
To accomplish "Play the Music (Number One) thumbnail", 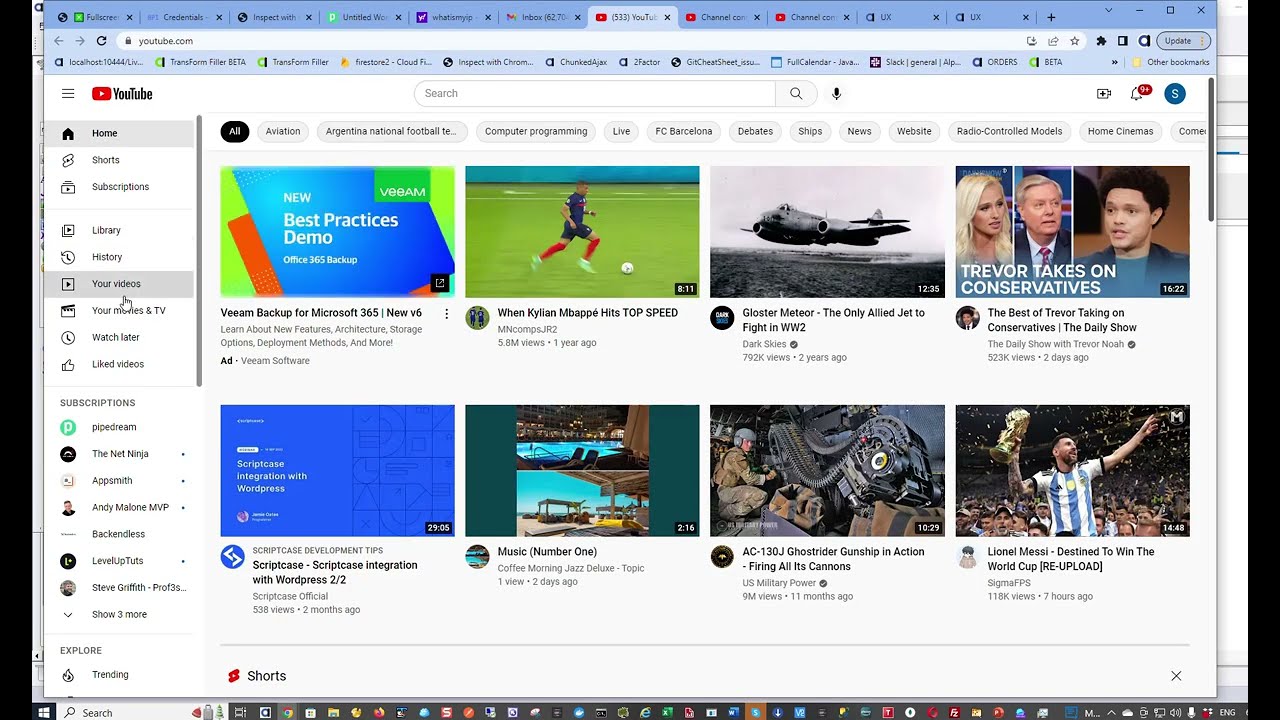I will pyautogui.click(x=582, y=471).
